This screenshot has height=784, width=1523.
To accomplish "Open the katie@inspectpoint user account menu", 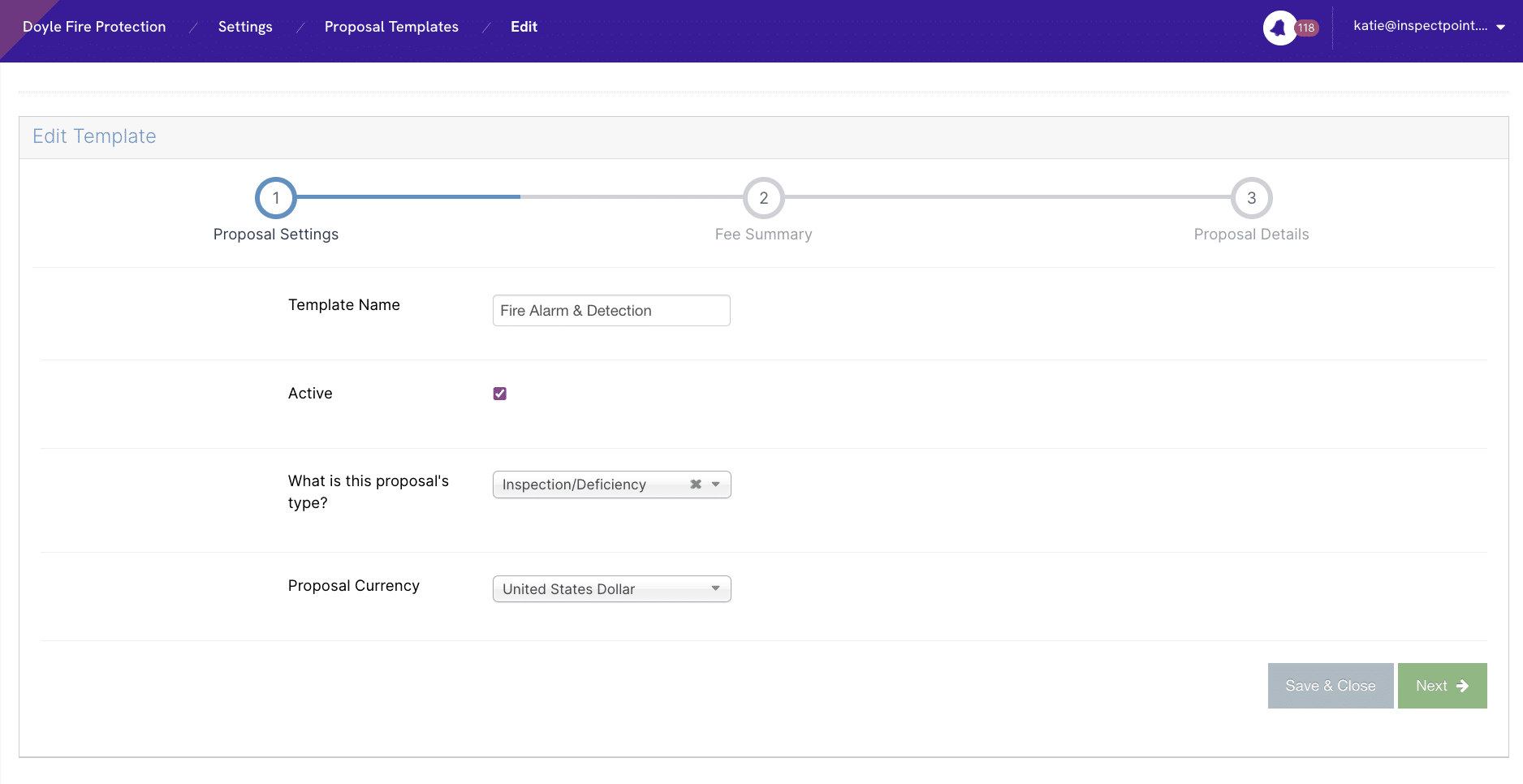I will 1428,26.
